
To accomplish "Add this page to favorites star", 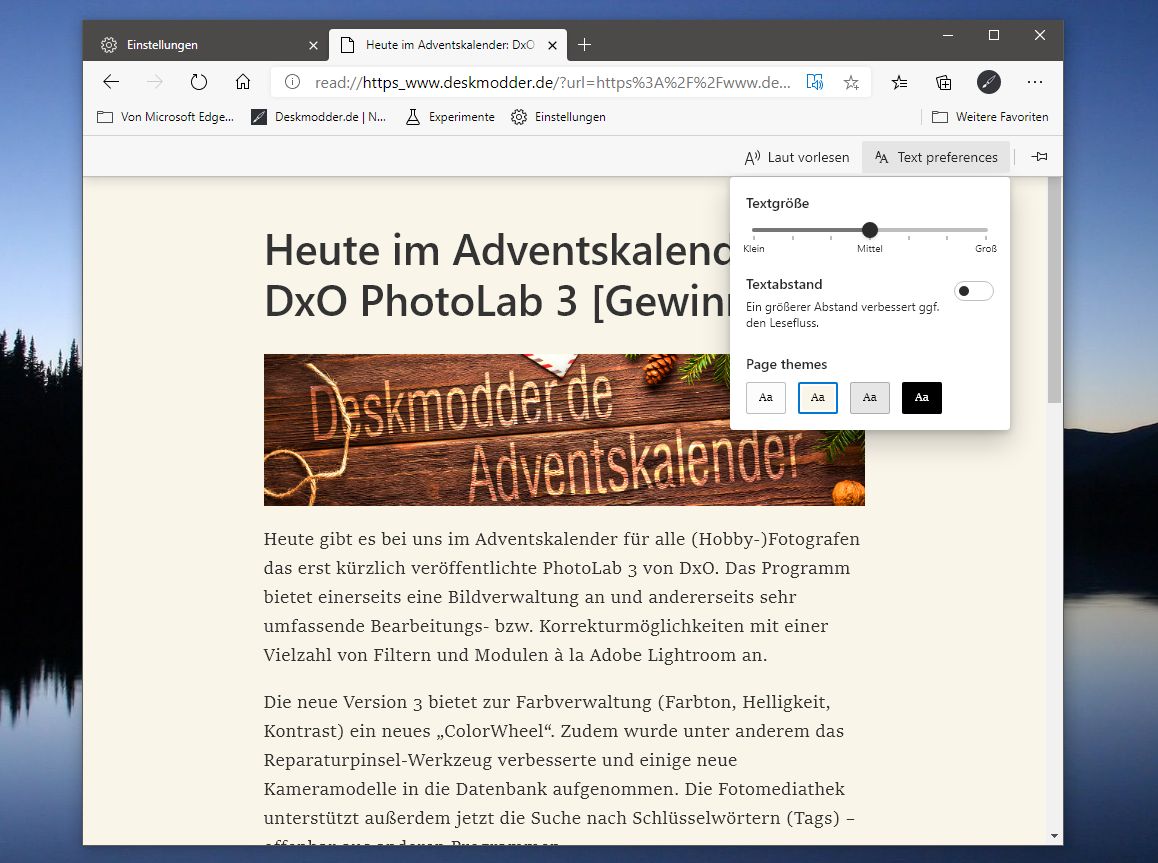I will (x=852, y=82).
